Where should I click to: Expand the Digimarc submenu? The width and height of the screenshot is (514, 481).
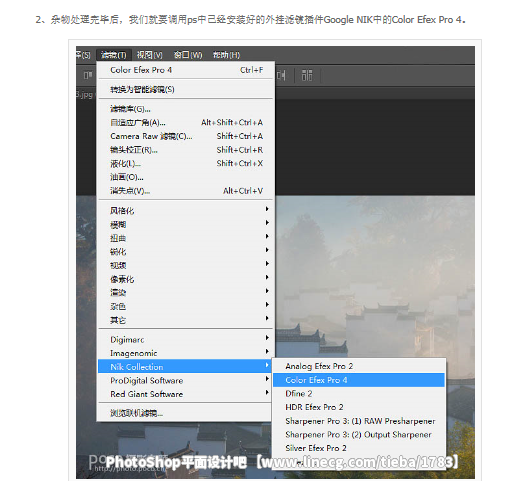(186, 339)
